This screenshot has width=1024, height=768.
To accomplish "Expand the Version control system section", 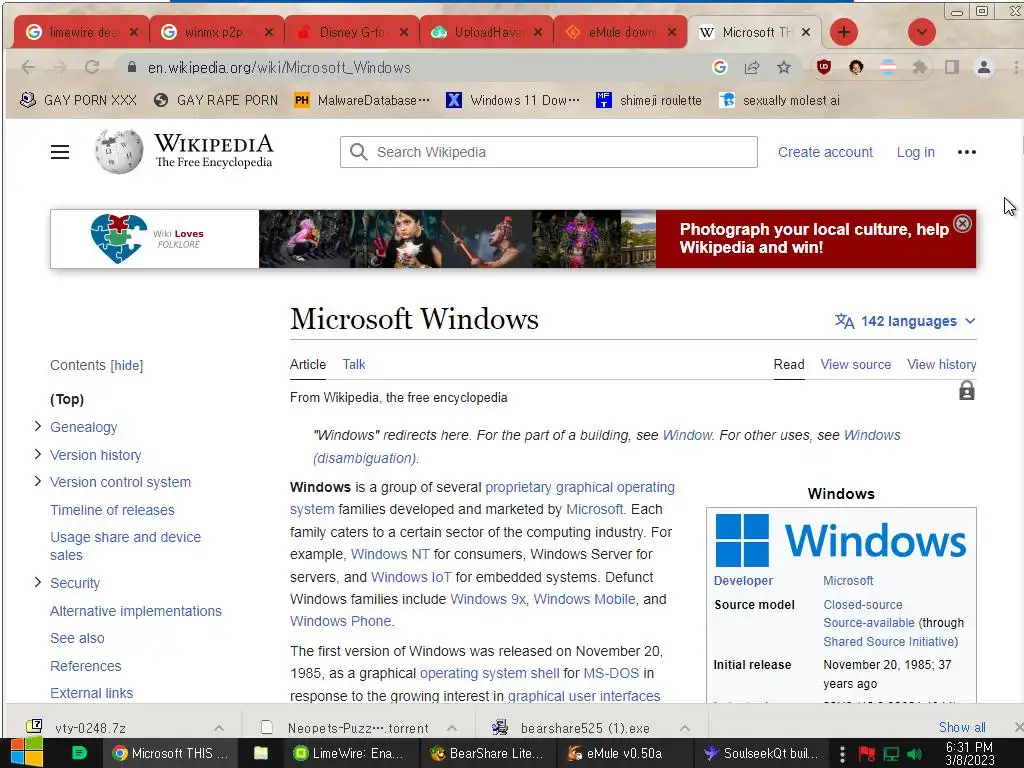I will (37, 481).
